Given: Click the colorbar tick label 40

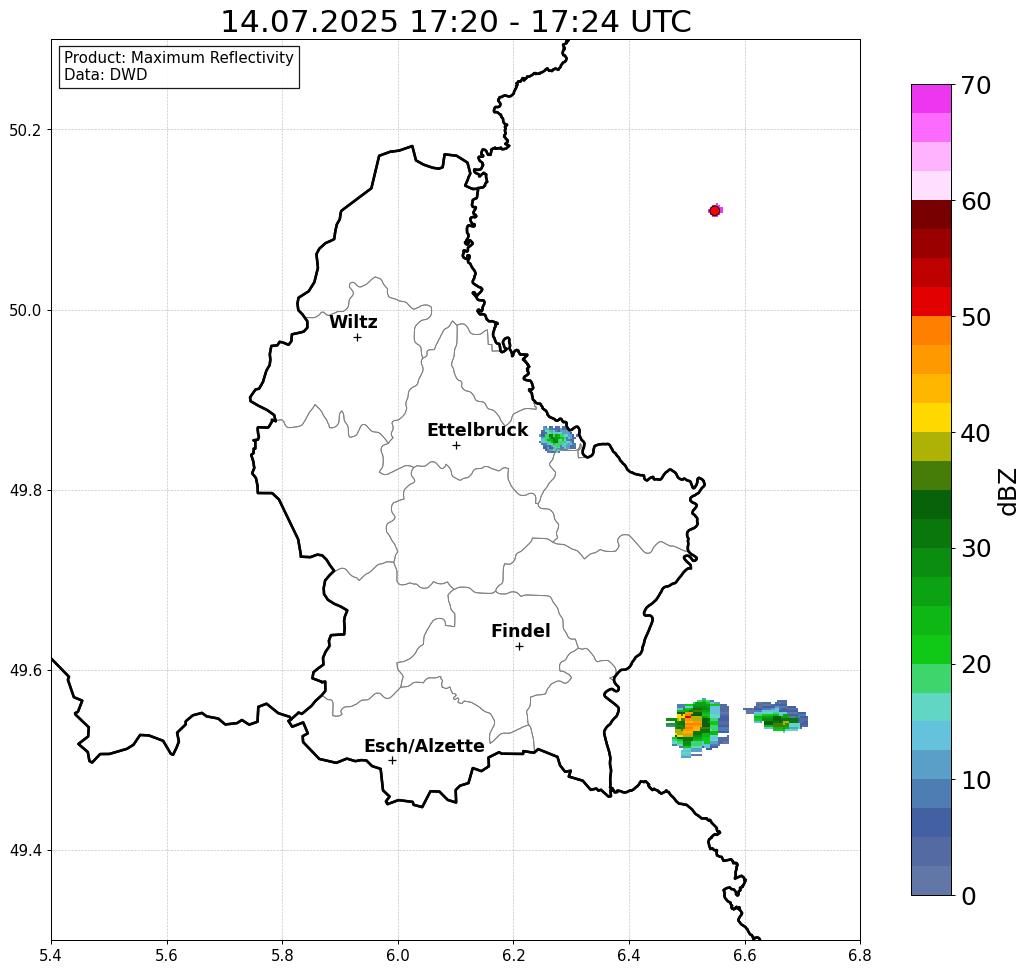Looking at the screenshot, I should coord(976,433).
